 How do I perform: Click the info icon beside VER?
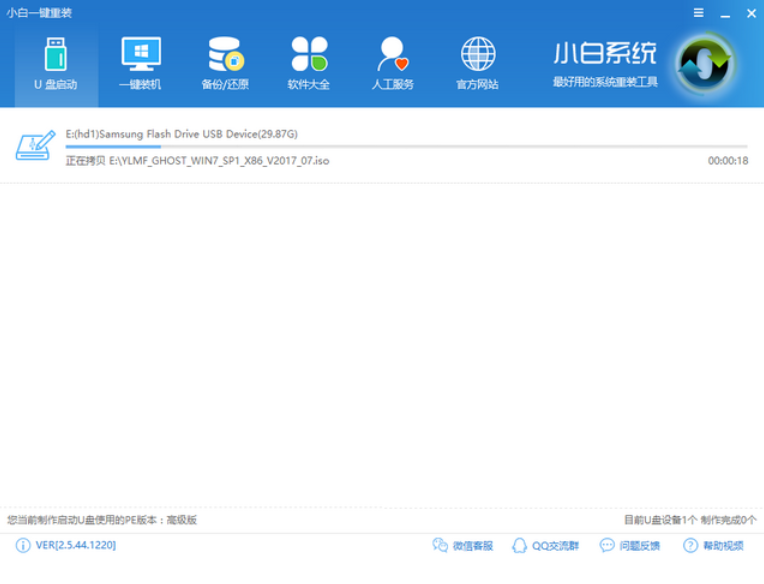tap(23, 545)
